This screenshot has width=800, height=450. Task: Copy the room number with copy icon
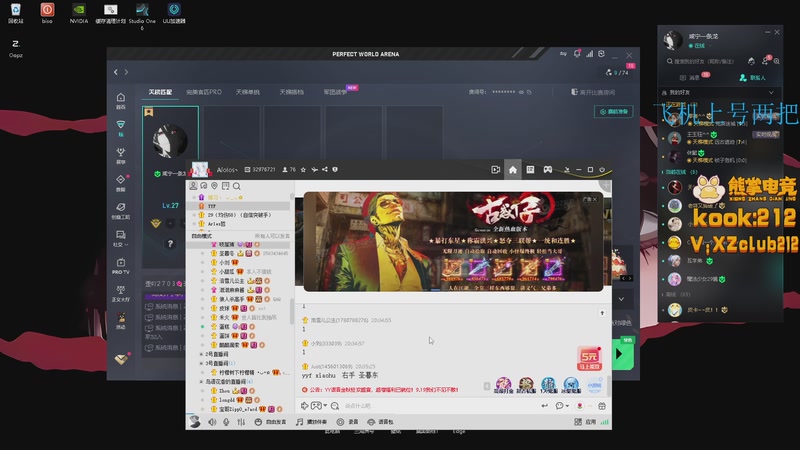529,92
